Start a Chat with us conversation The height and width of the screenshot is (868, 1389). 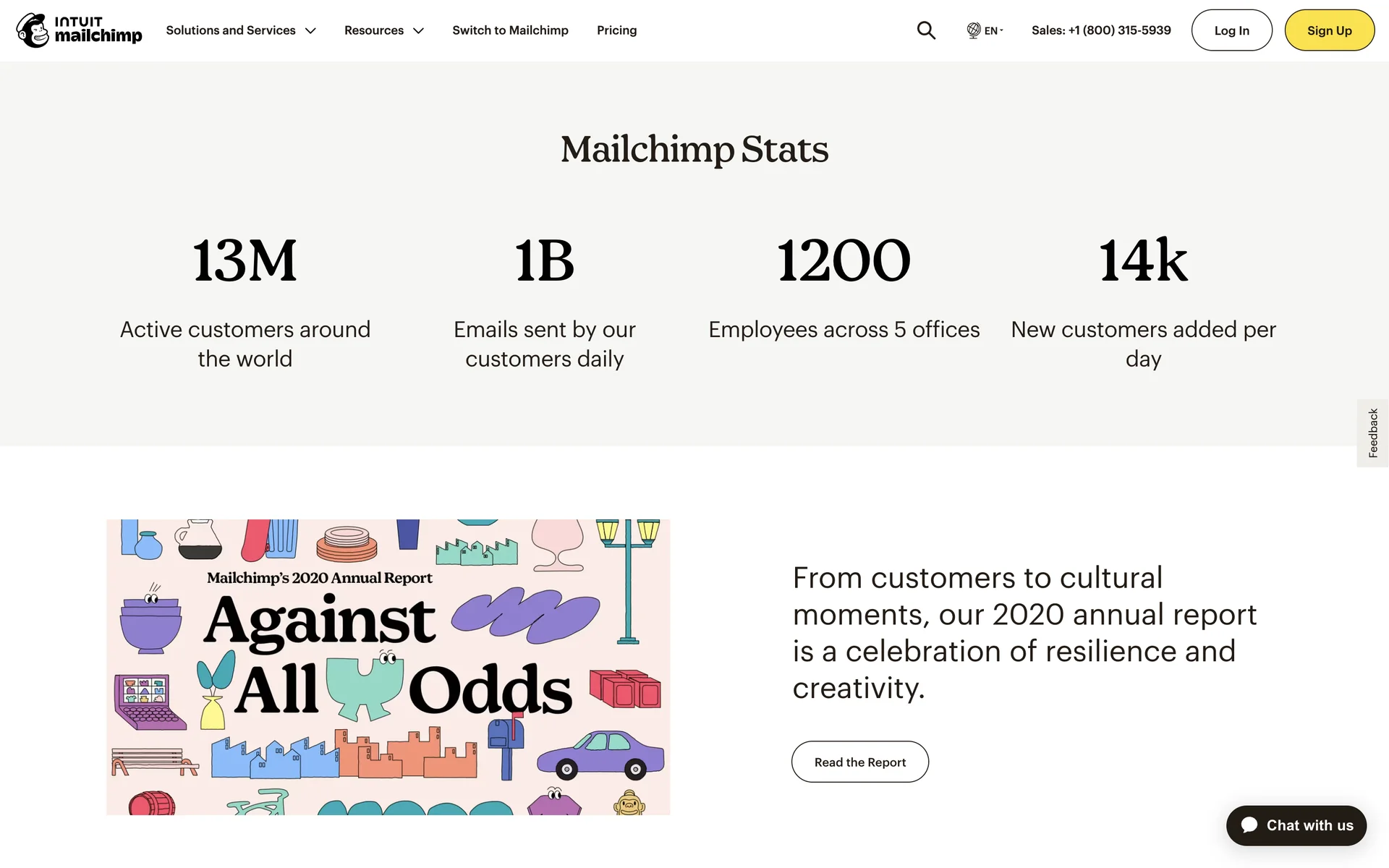[1309, 825]
